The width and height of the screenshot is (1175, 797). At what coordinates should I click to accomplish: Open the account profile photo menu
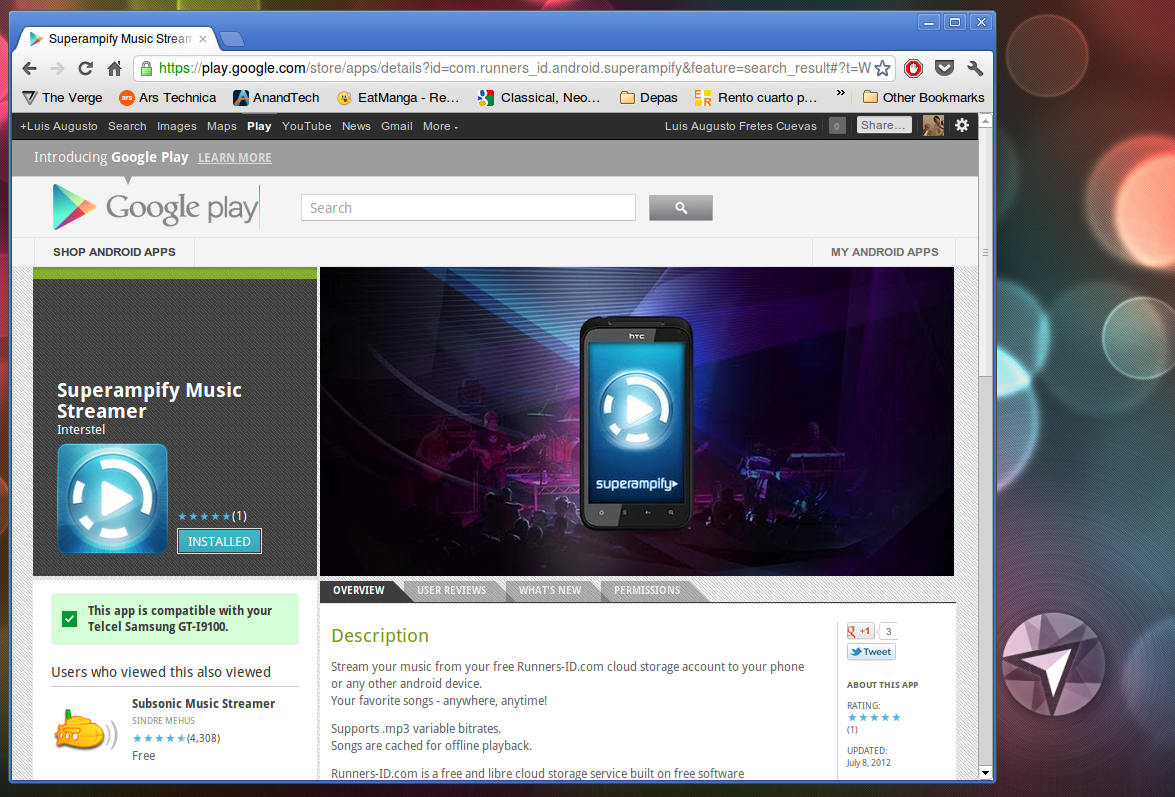933,125
